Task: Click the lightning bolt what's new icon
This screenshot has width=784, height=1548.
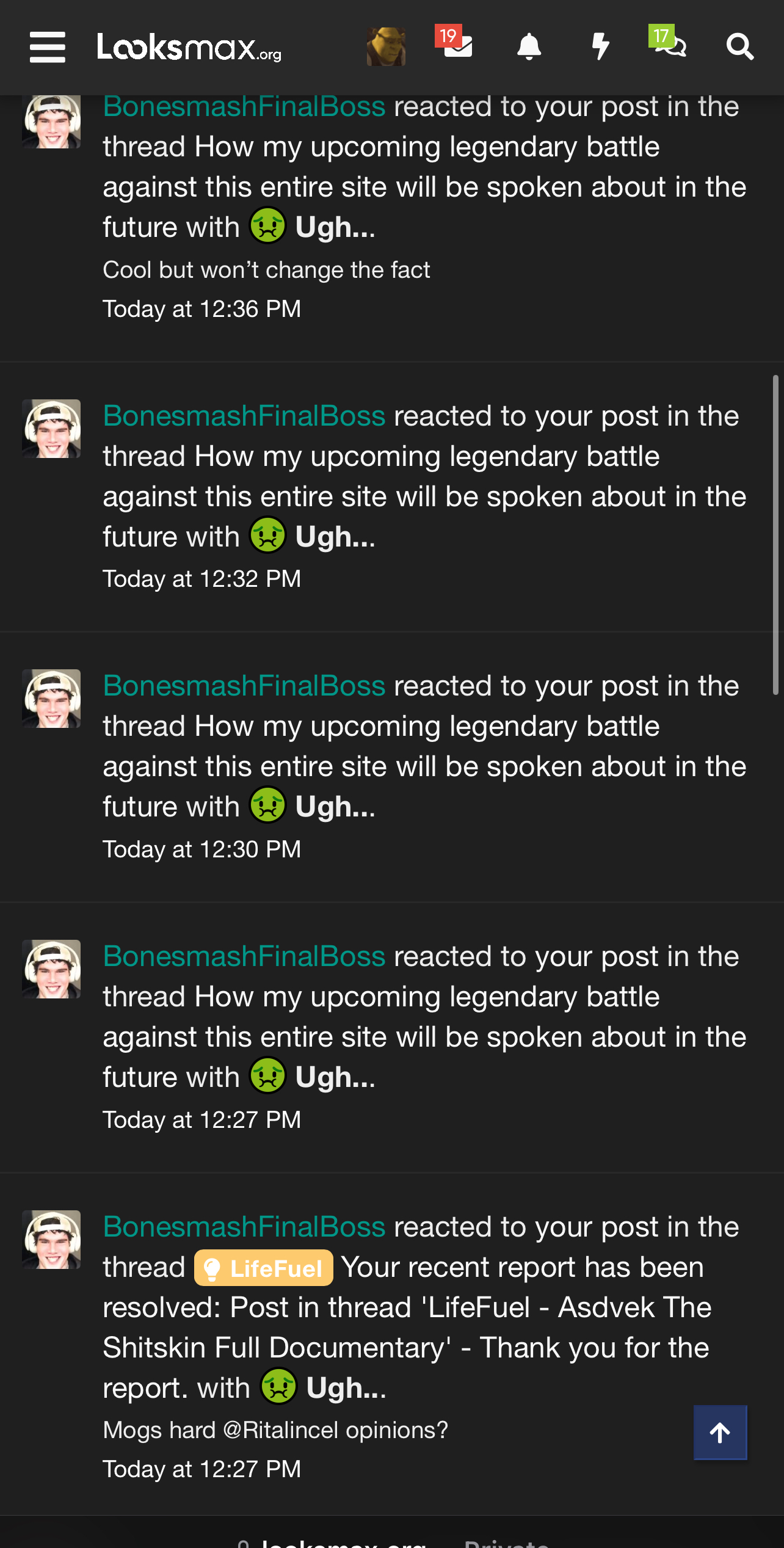Action: (601, 46)
